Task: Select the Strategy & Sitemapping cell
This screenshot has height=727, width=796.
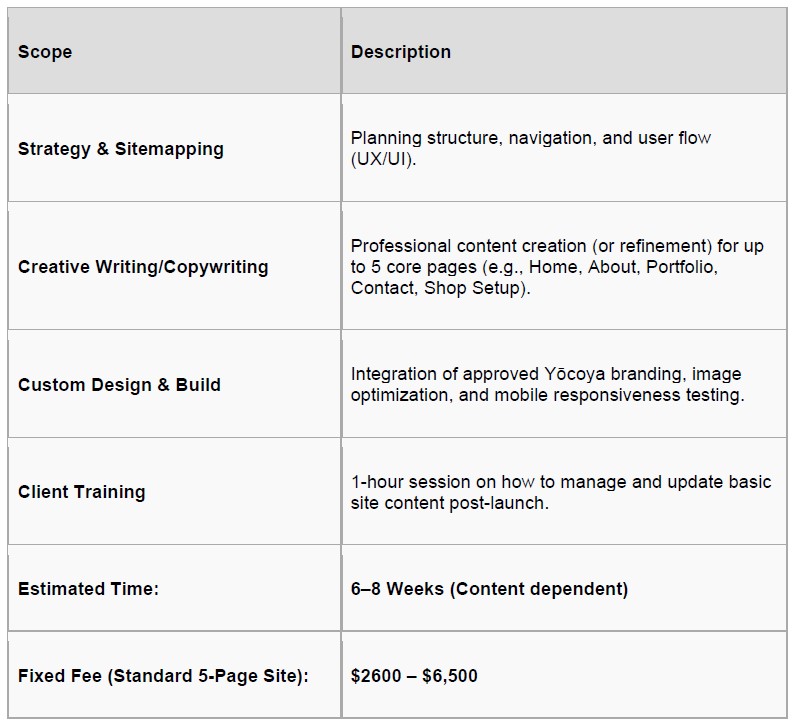Action: point(120,149)
